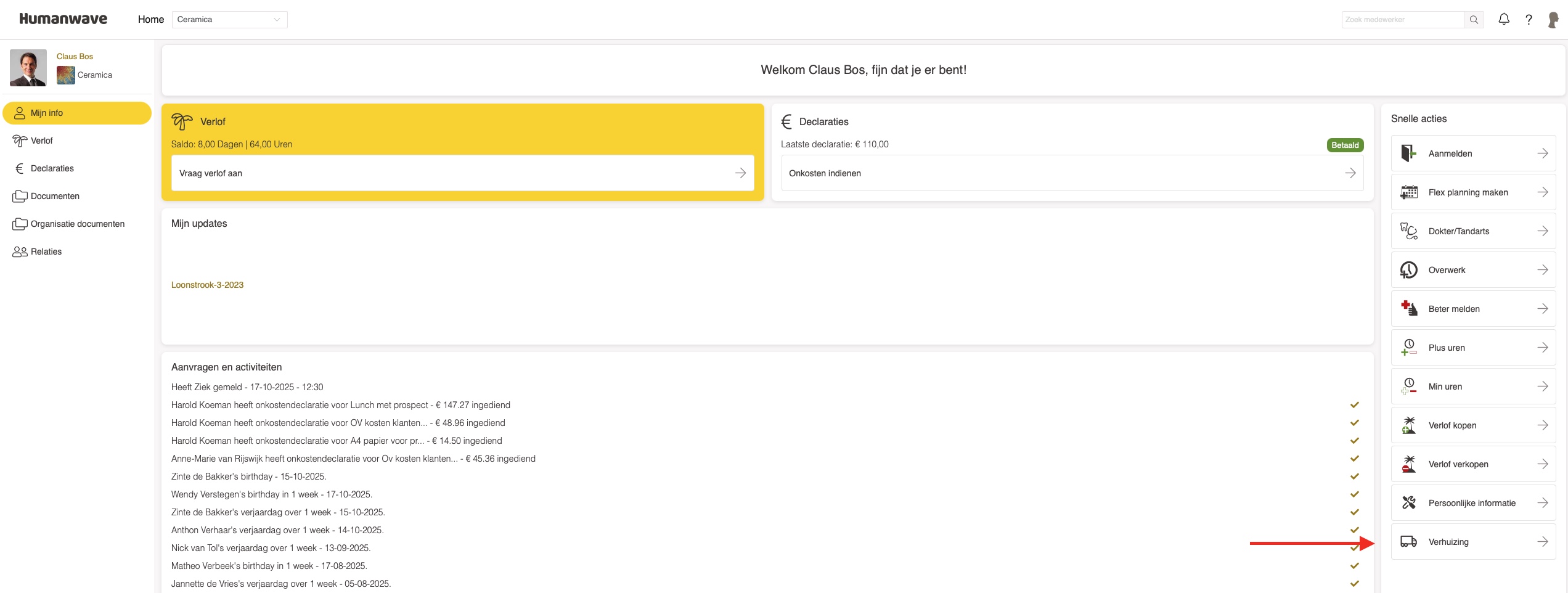Click the Overwerk clock icon
The image size is (1568, 593).
(1409, 270)
